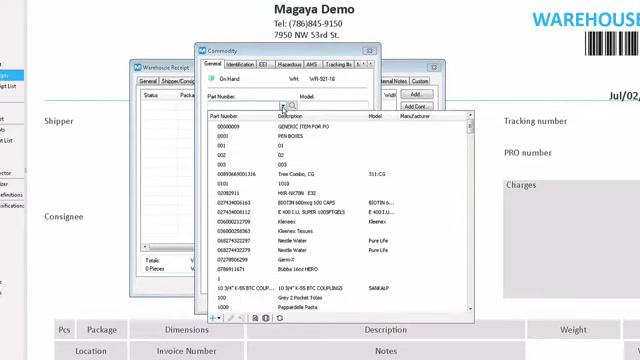Viewport: 640px width, 360px height.
Task: Sort by Description column header
Action: (x=290, y=116)
